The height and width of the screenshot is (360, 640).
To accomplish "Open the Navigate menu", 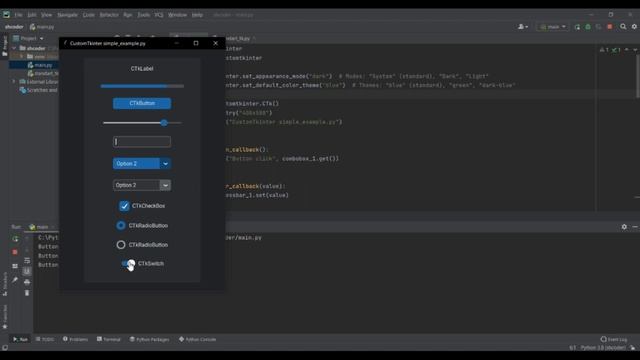I will pos(67,15).
